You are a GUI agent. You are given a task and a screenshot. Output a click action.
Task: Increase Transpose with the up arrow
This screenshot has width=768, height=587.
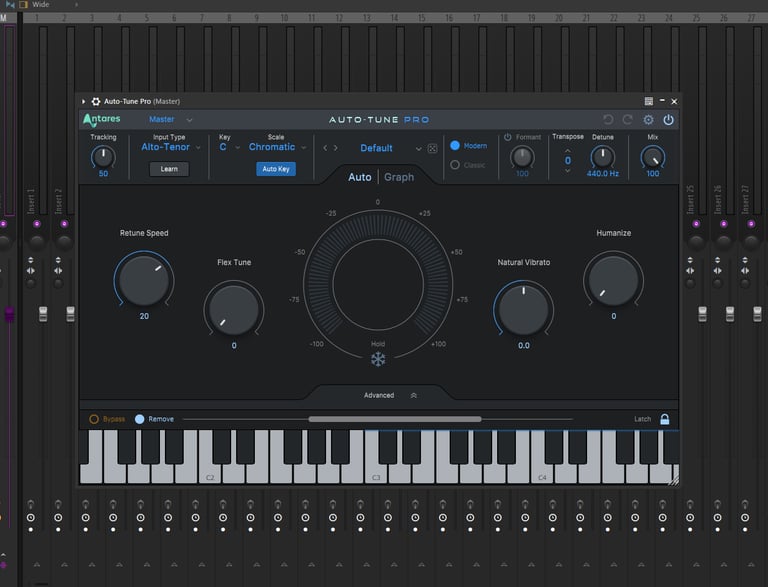pyautogui.click(x=568, y=150)
